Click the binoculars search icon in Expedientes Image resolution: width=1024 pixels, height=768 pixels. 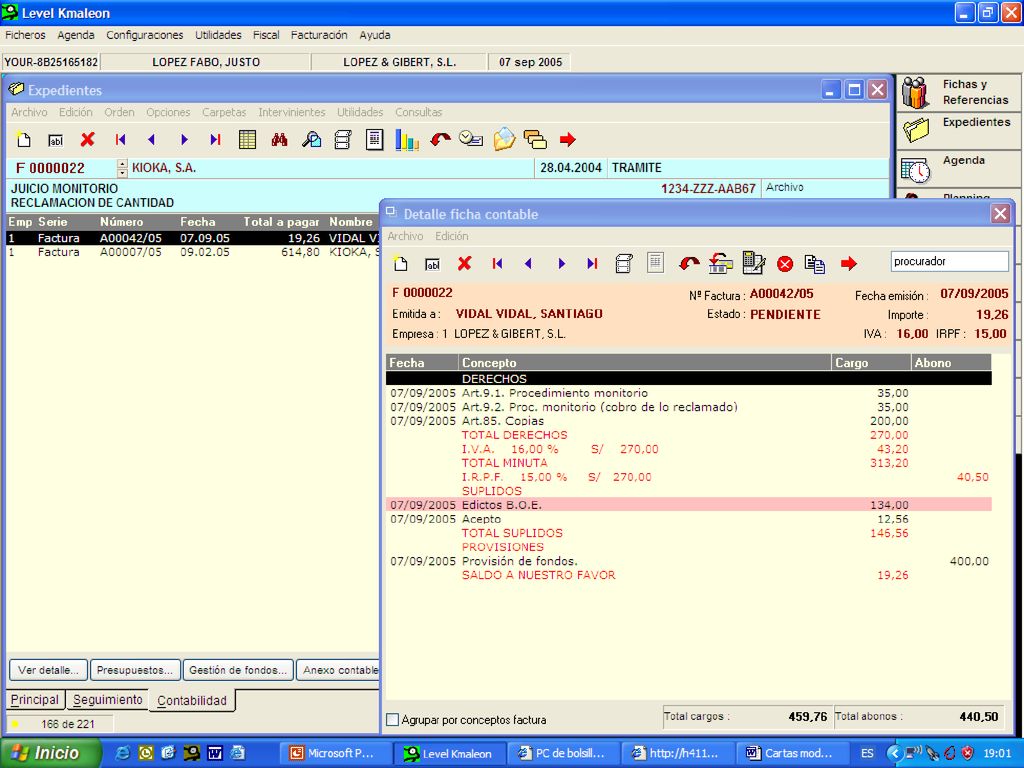pyautogui.click(x=280, y=139)
